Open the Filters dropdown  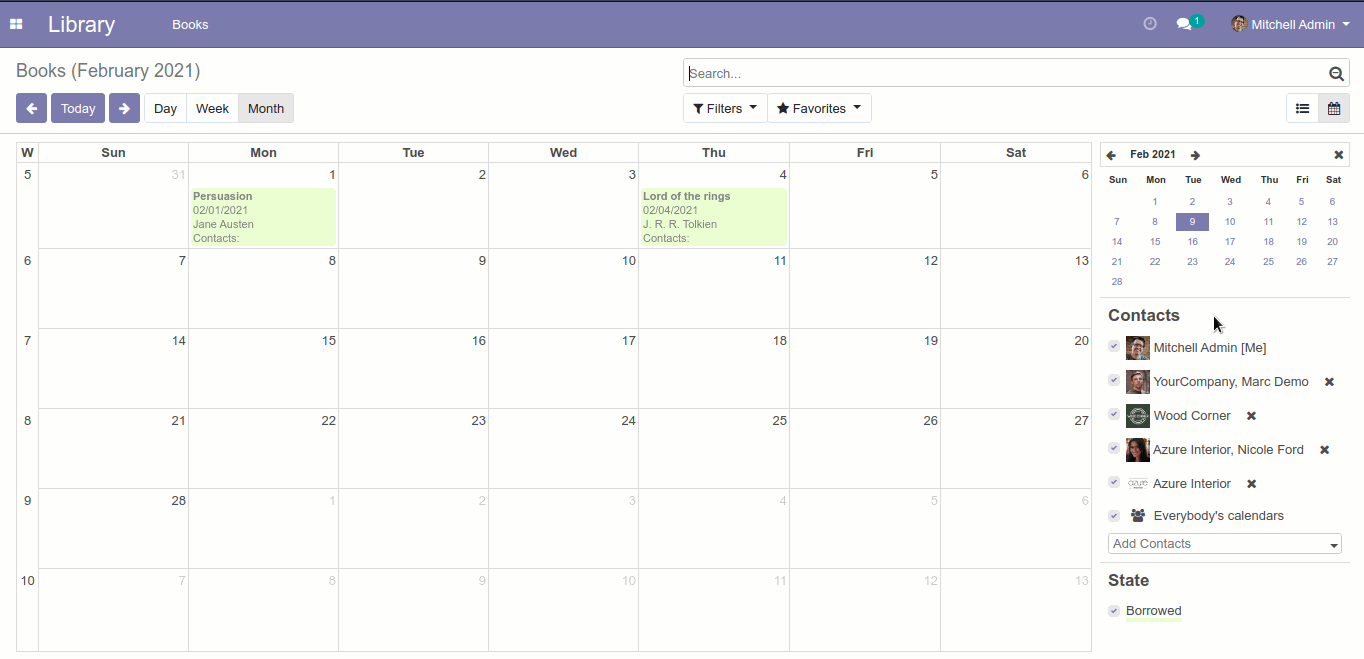725,108
